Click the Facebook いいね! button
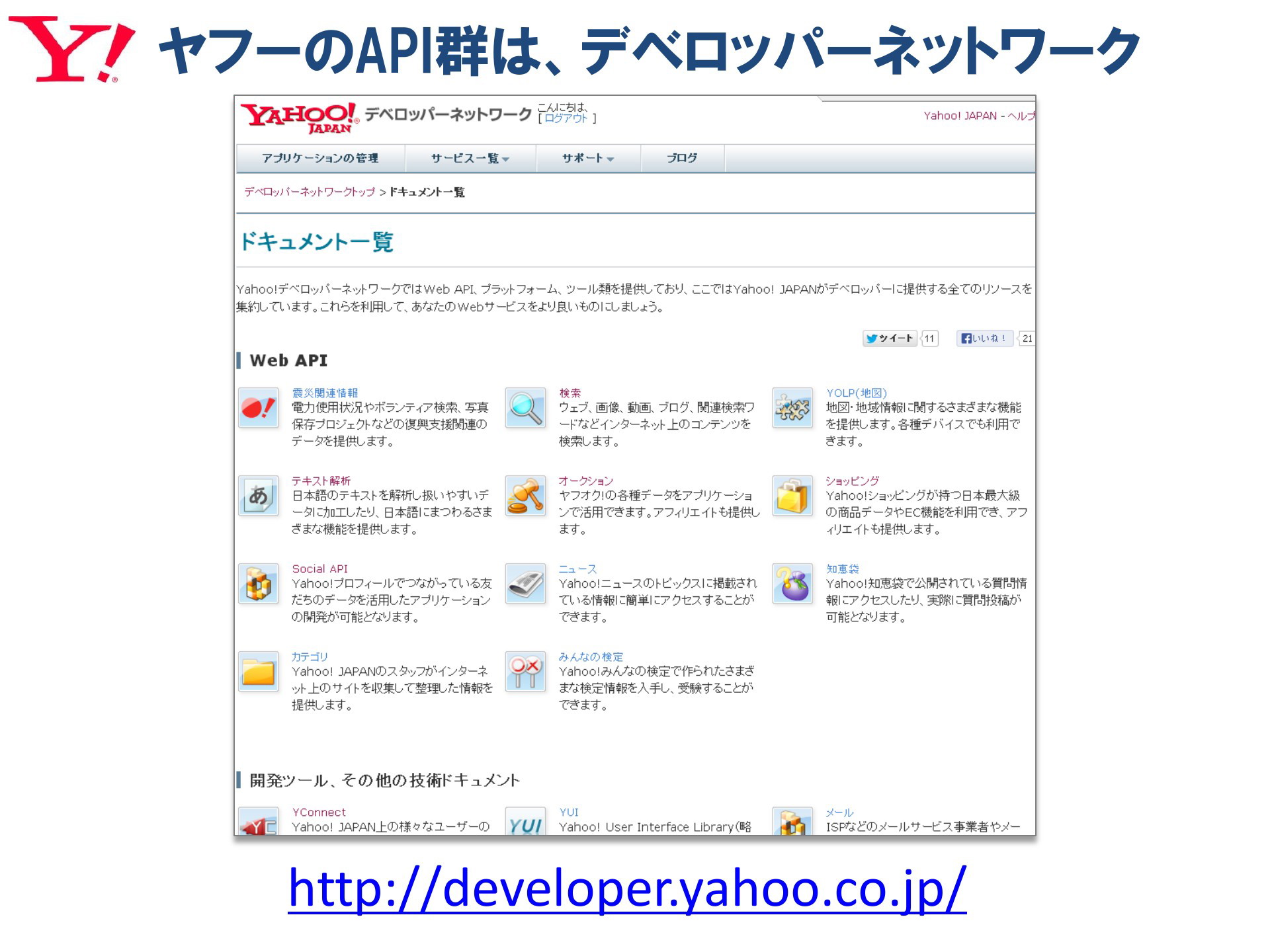Image resolution: width=1270 pixels, height=952 pixels. 985,338
